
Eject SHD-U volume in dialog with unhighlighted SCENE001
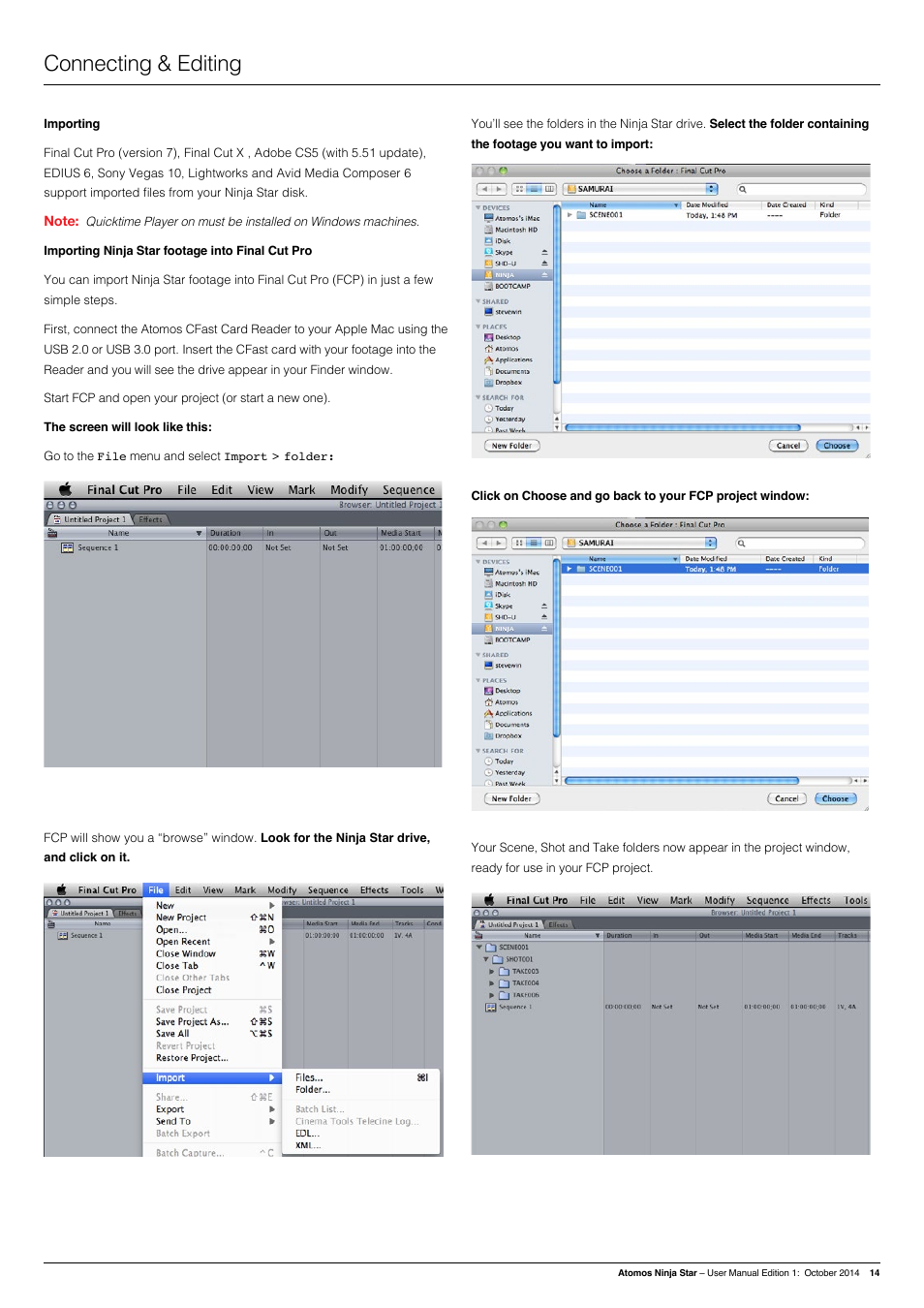click(x=544, y=264)
